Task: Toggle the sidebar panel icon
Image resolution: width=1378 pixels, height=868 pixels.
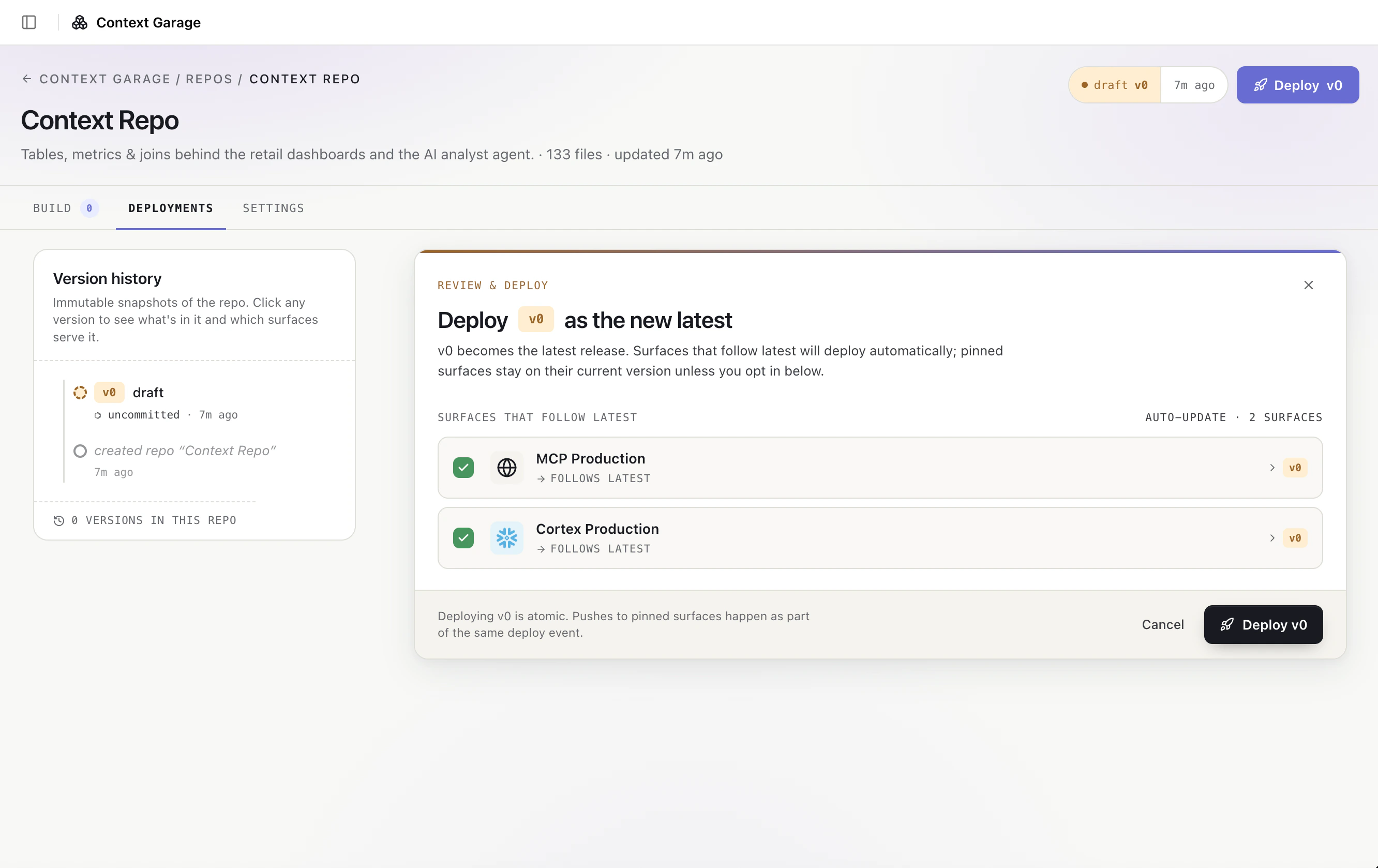Action: tap(29, 22)
